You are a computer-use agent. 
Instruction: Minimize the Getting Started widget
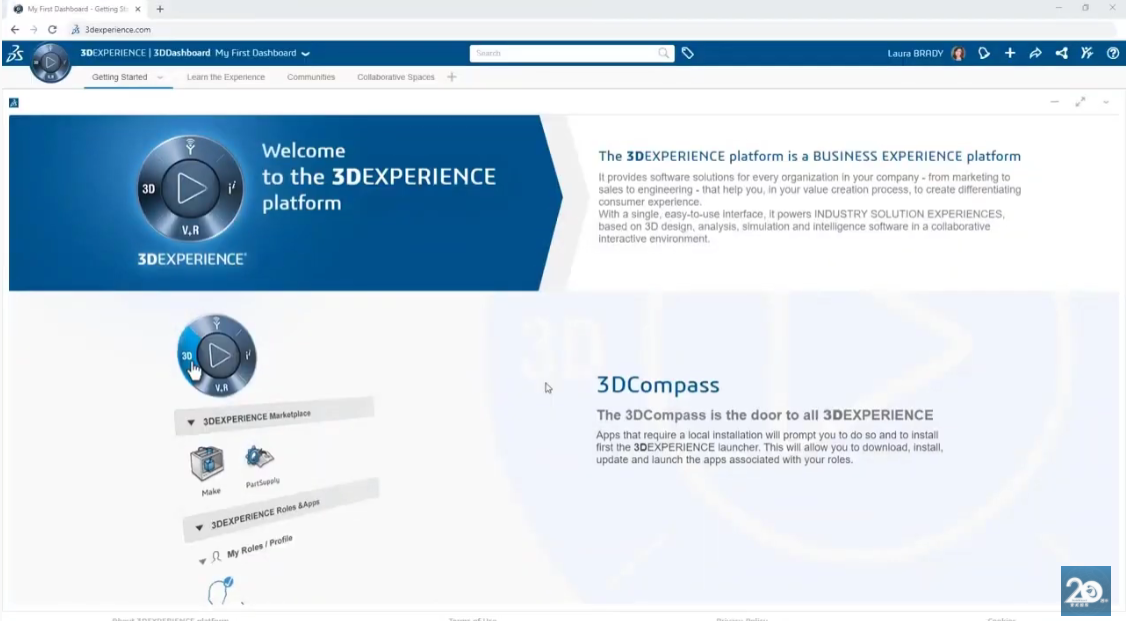(x=1054, y=102)
